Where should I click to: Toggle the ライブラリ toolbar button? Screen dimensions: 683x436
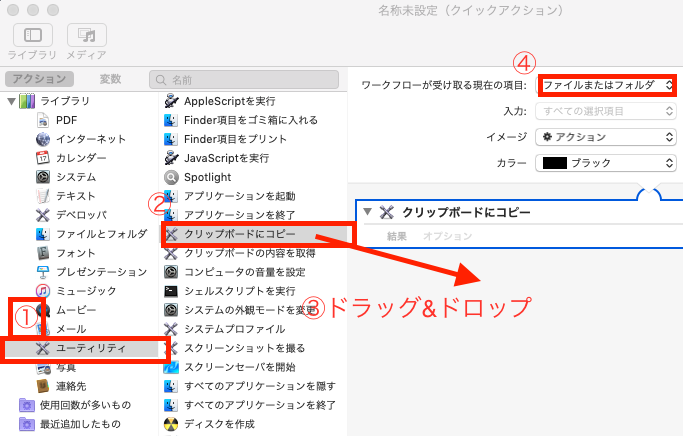(33, 35)
